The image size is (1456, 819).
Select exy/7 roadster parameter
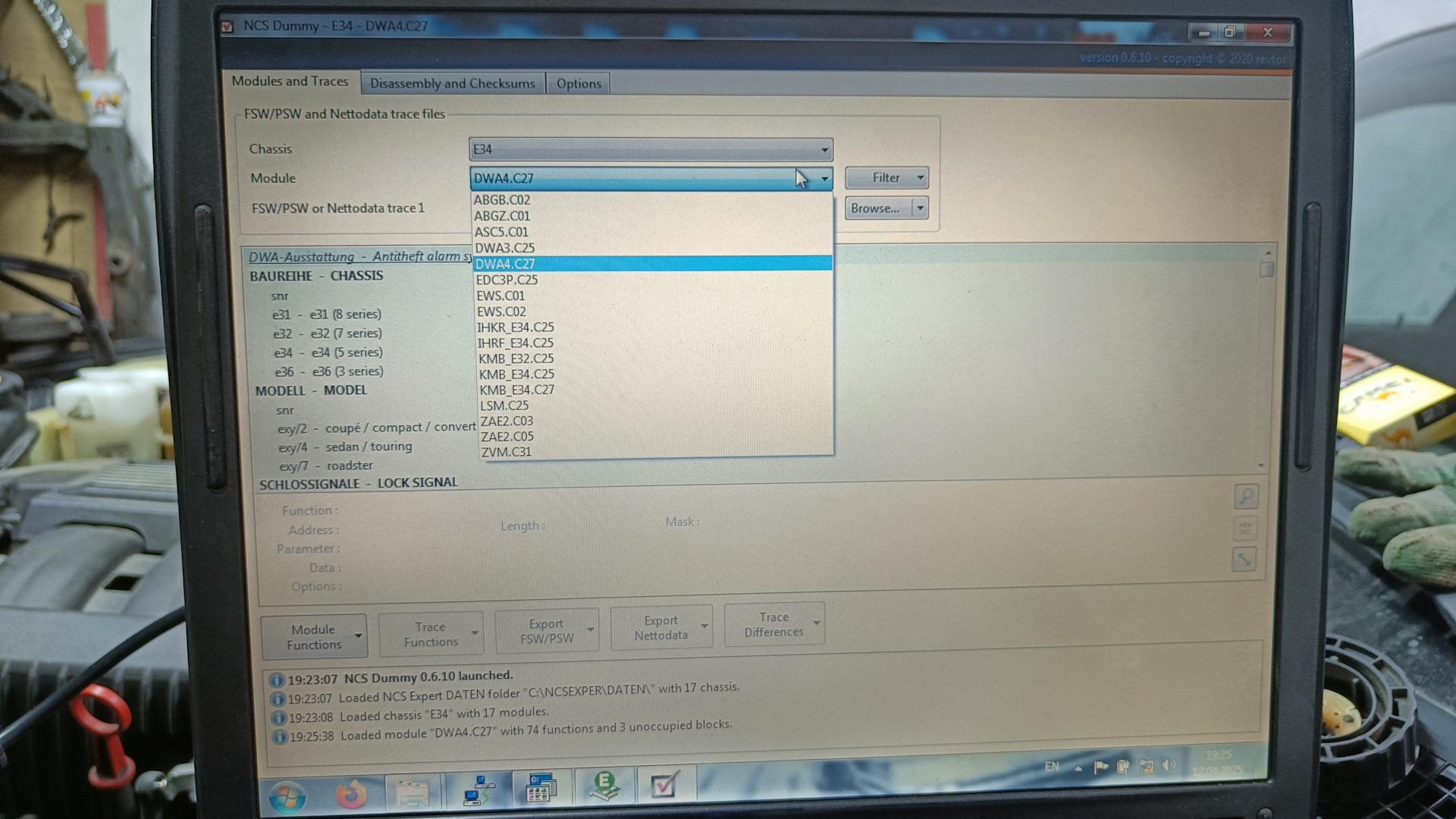[x=326, y=466]
